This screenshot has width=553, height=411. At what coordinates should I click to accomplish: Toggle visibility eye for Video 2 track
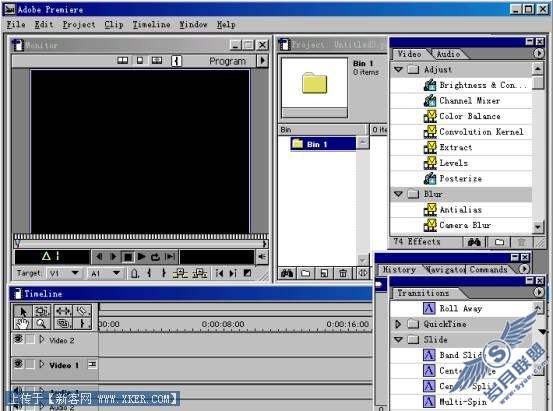coord(18,339)
